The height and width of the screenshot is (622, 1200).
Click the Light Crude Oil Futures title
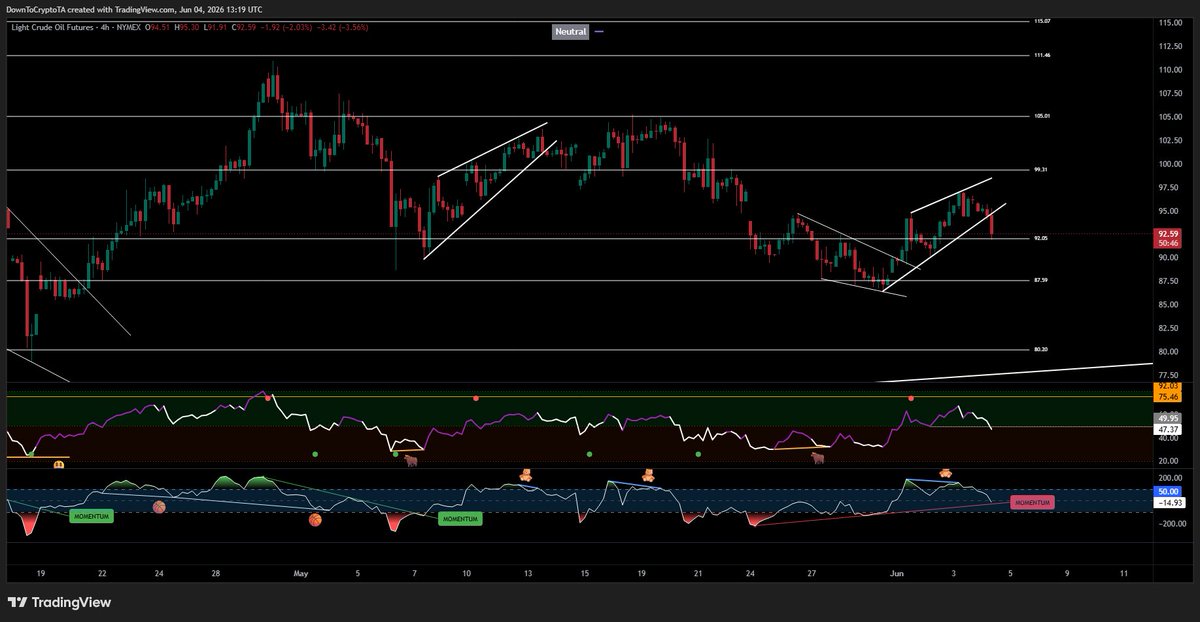click(52, 27)
